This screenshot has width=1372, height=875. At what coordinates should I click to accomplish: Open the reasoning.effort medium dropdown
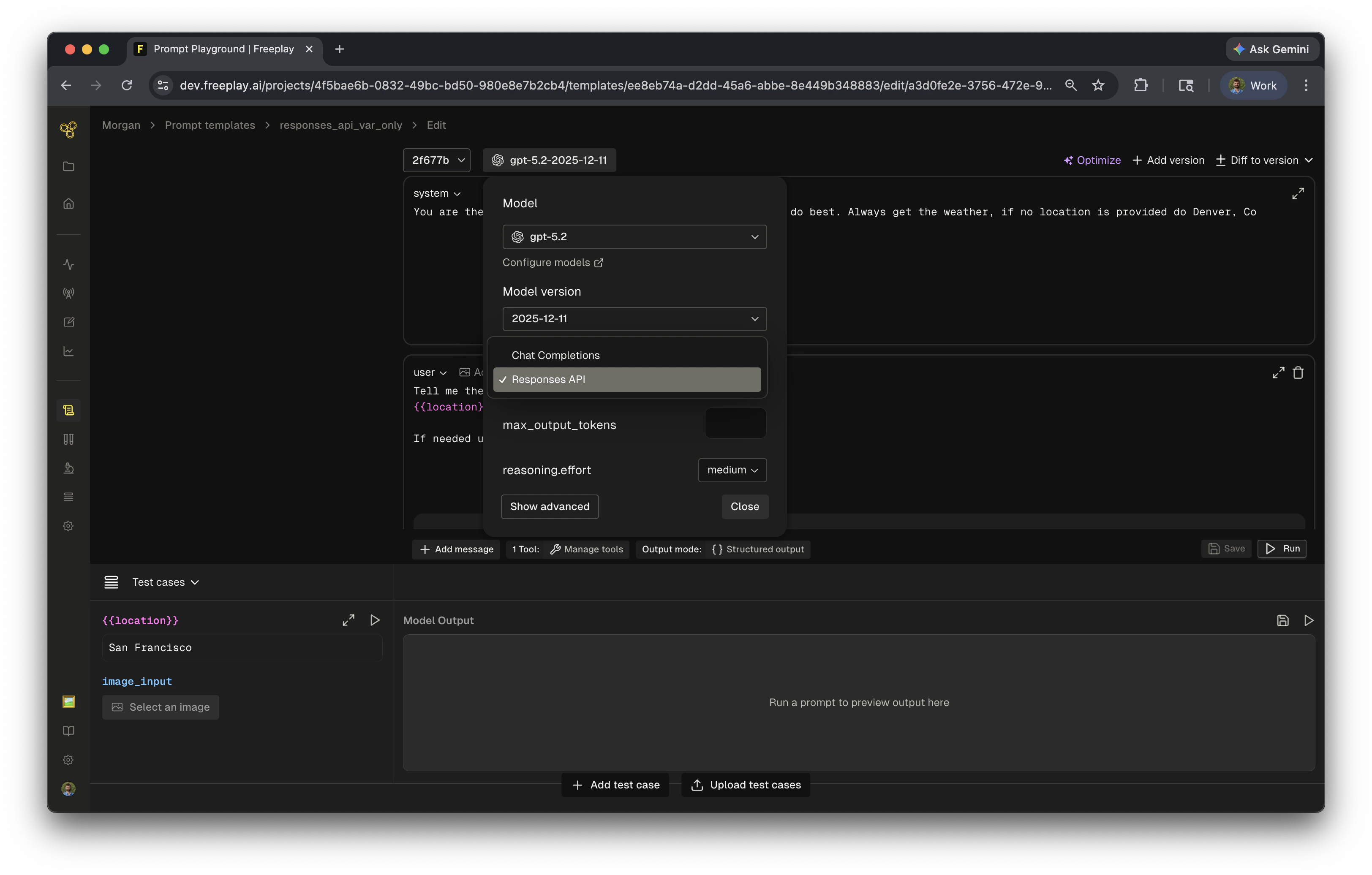[x=732, y=470]
